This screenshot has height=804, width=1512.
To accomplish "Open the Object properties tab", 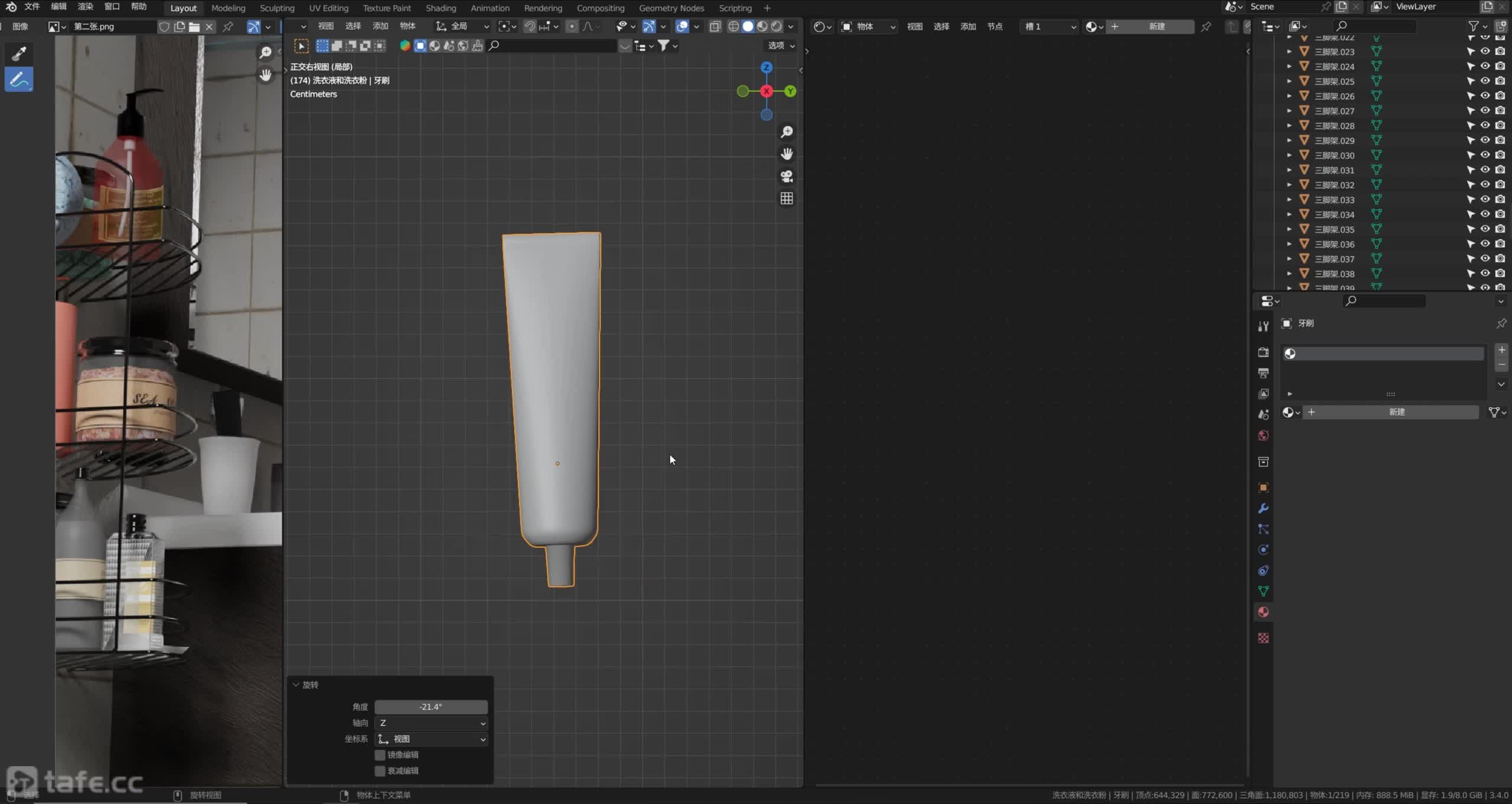I will [1263, 488].
